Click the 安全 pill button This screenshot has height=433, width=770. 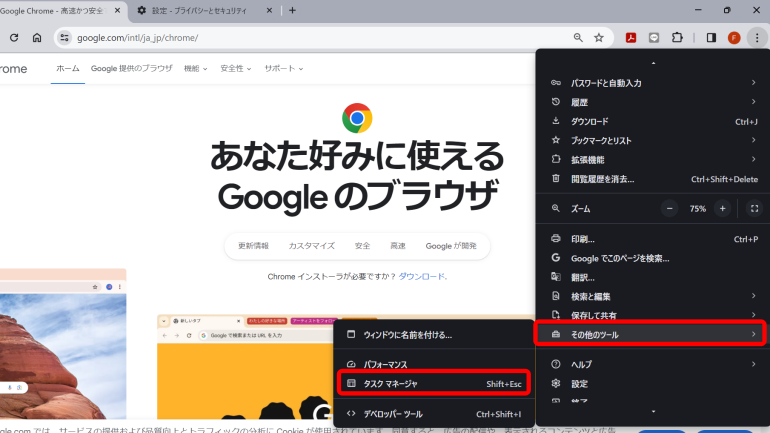click(362, 246)
